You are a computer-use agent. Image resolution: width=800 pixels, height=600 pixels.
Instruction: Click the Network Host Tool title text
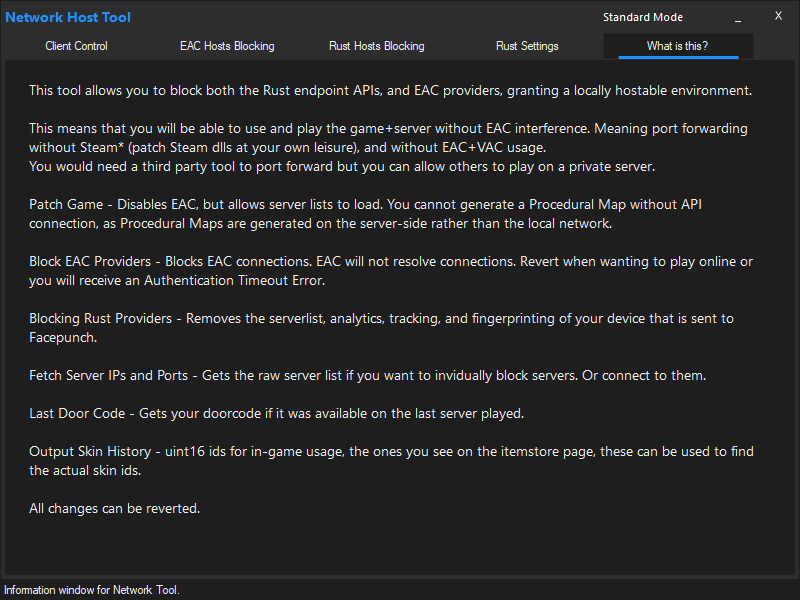click(x=68, y=17)
